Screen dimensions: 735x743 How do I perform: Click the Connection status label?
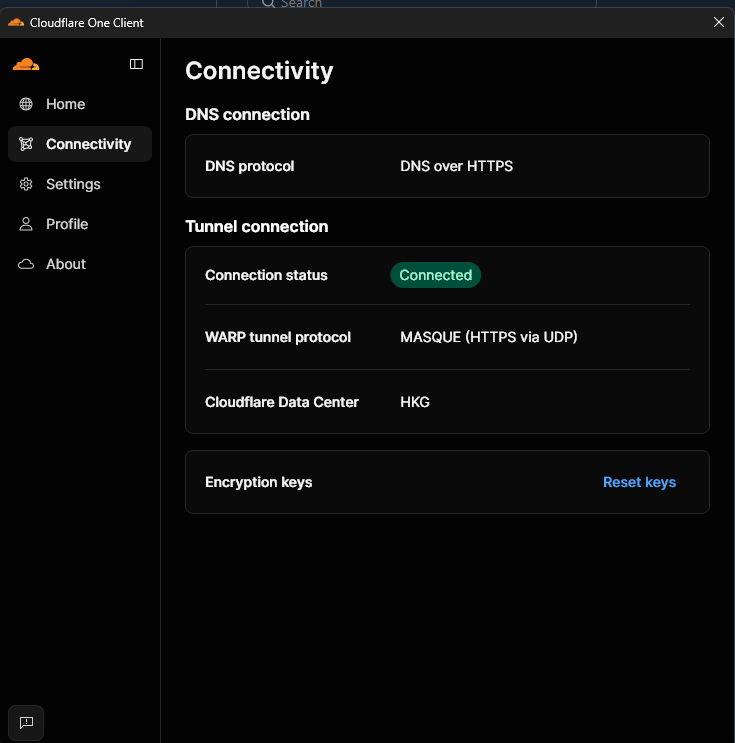(x=266, y=275)
